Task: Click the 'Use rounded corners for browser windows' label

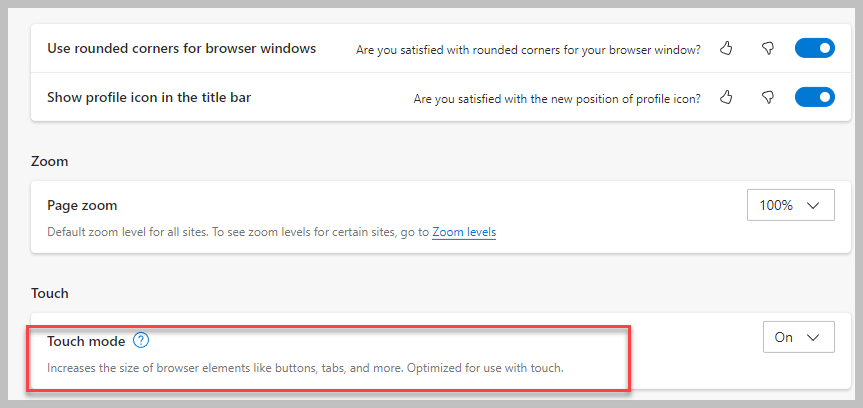Action: pos(182,48)
